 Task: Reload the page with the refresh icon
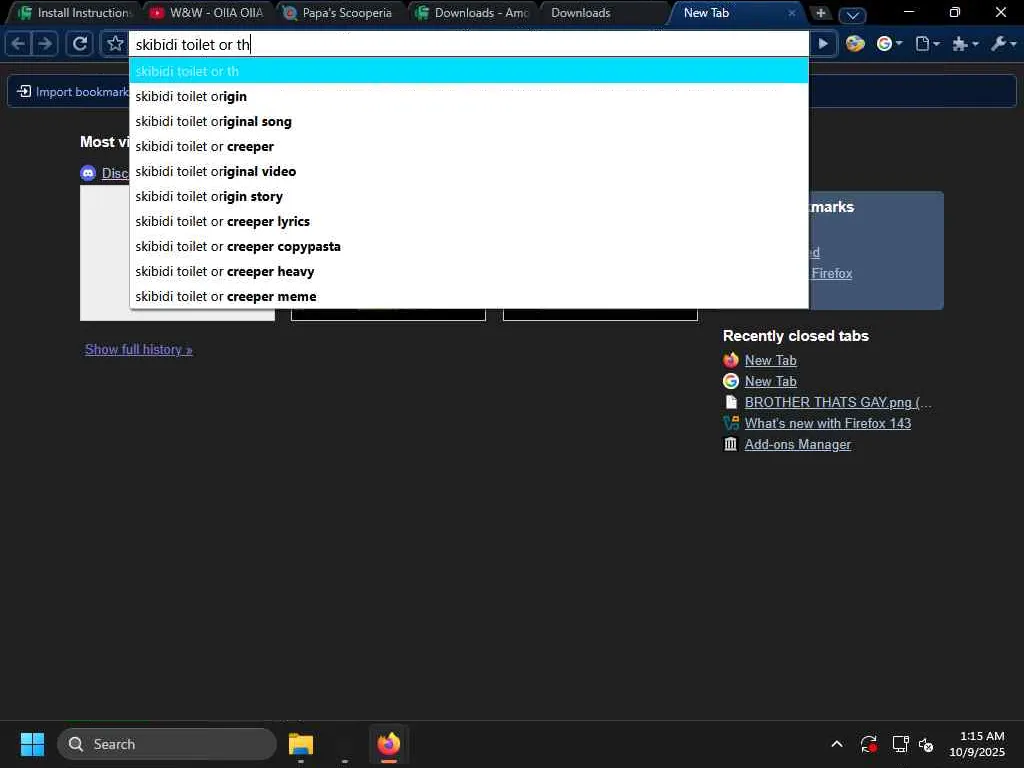click(80, 44)
